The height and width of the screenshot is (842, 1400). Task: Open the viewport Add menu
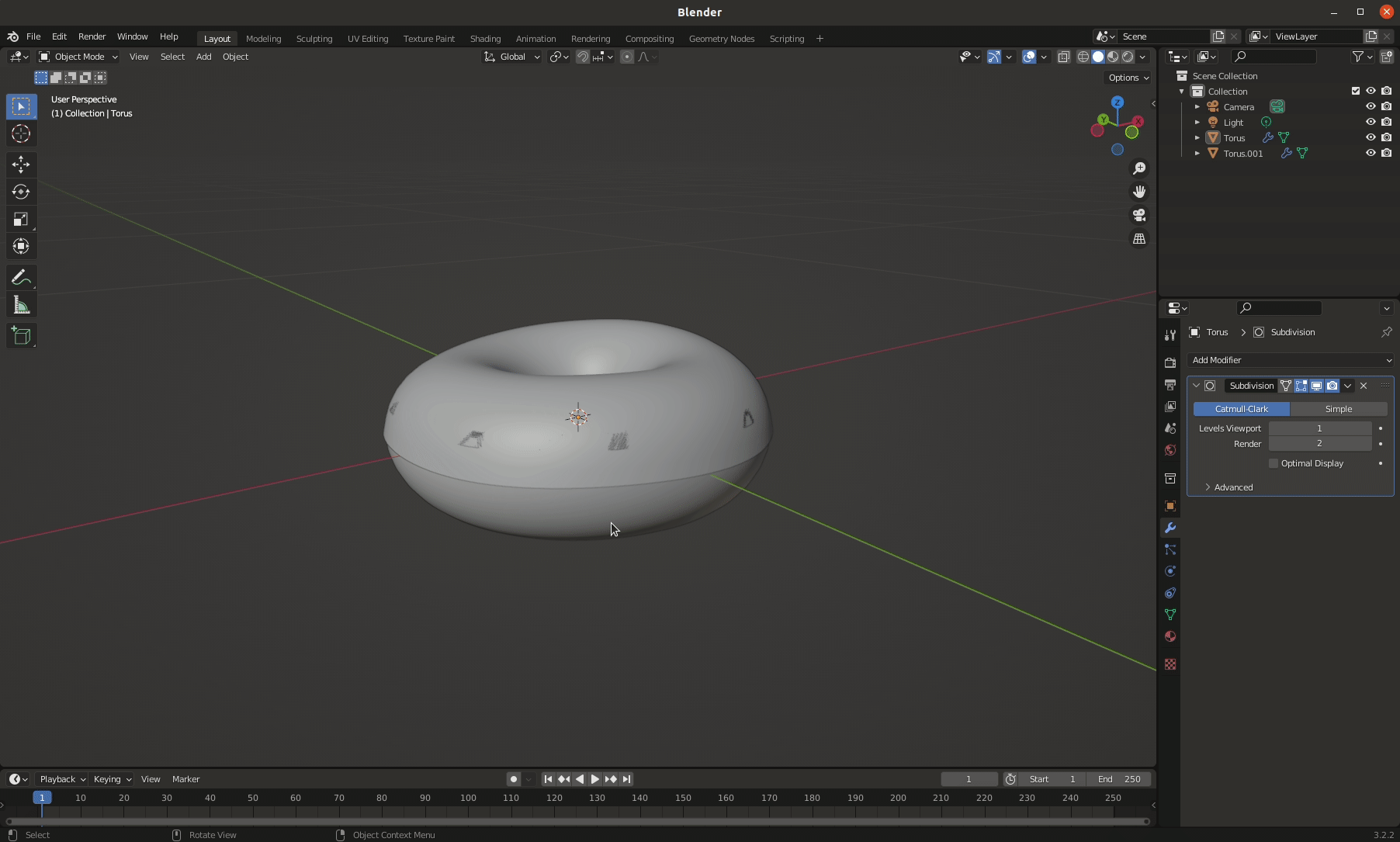[x=203, y=57]
